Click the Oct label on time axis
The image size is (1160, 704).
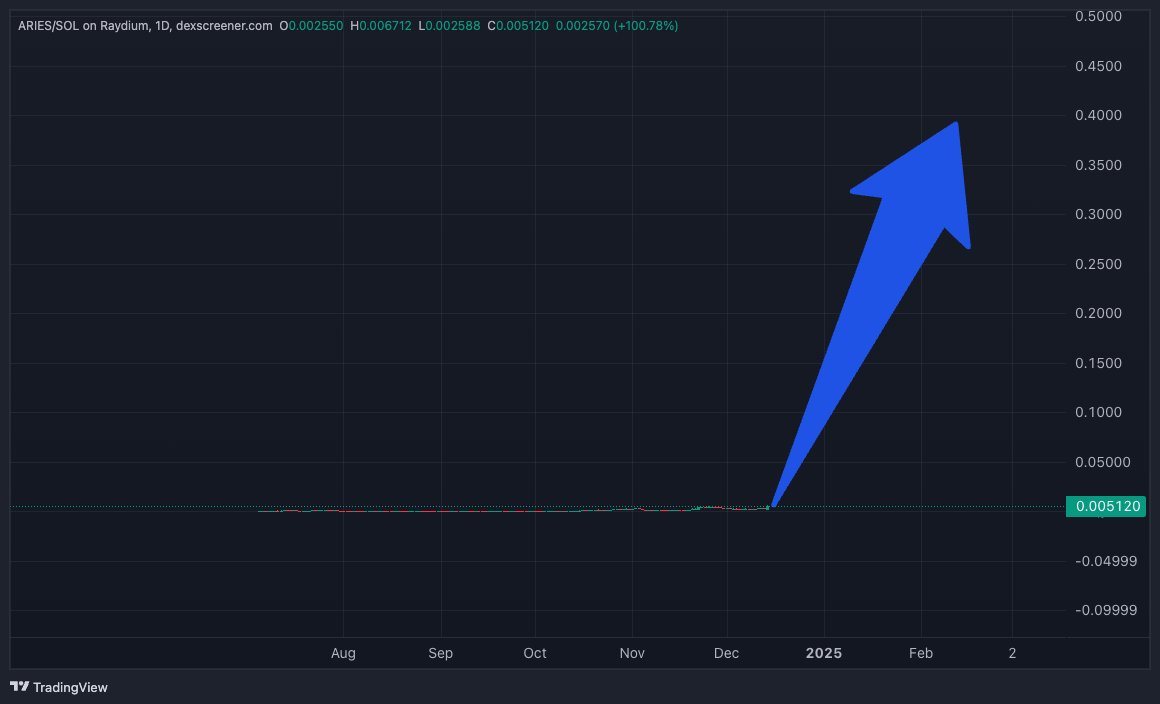pyautogui.click(x=535, y=653)
